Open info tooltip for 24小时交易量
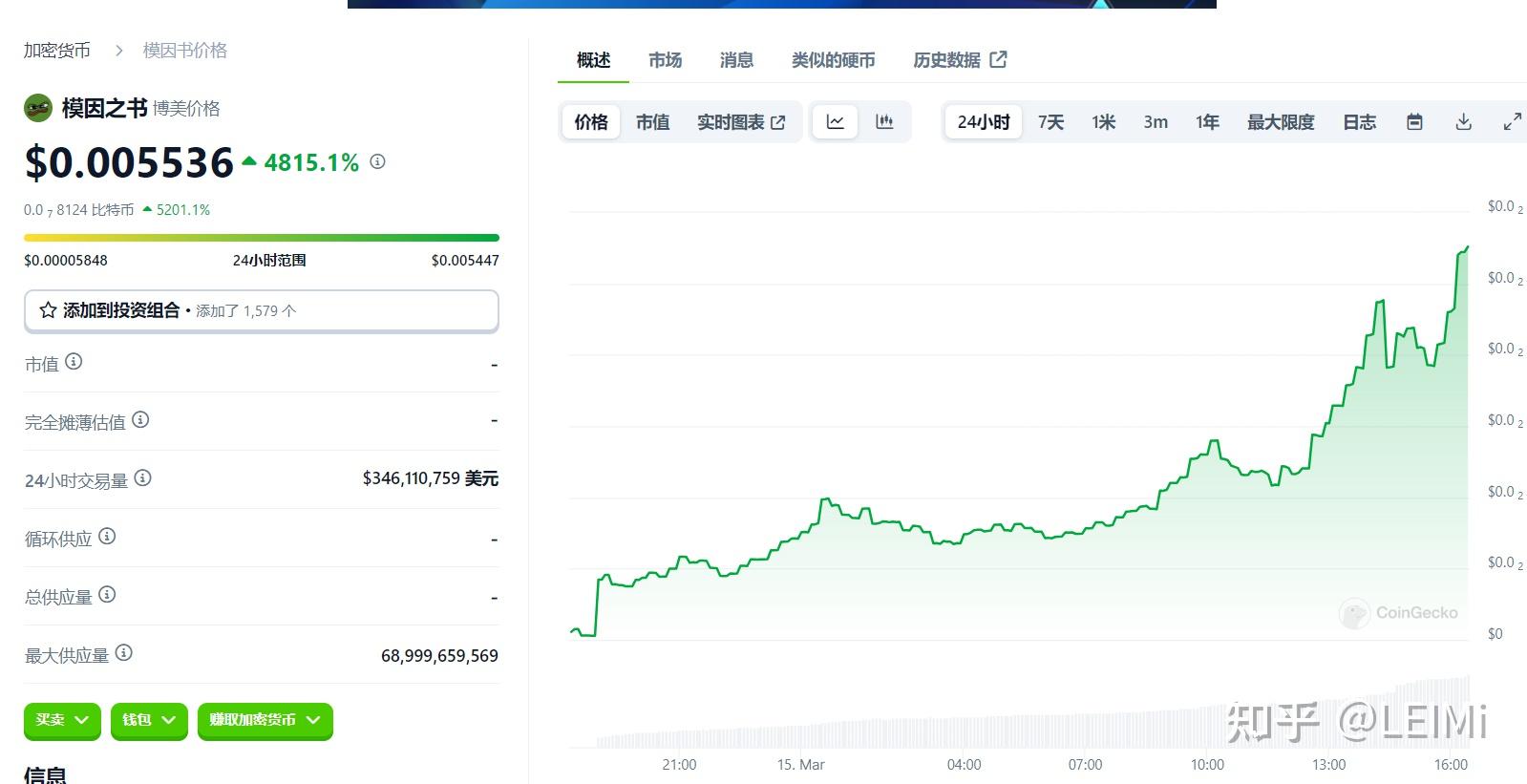This screenshot has width=1527, height=784. pyautogui.click(x=142, y=477)
